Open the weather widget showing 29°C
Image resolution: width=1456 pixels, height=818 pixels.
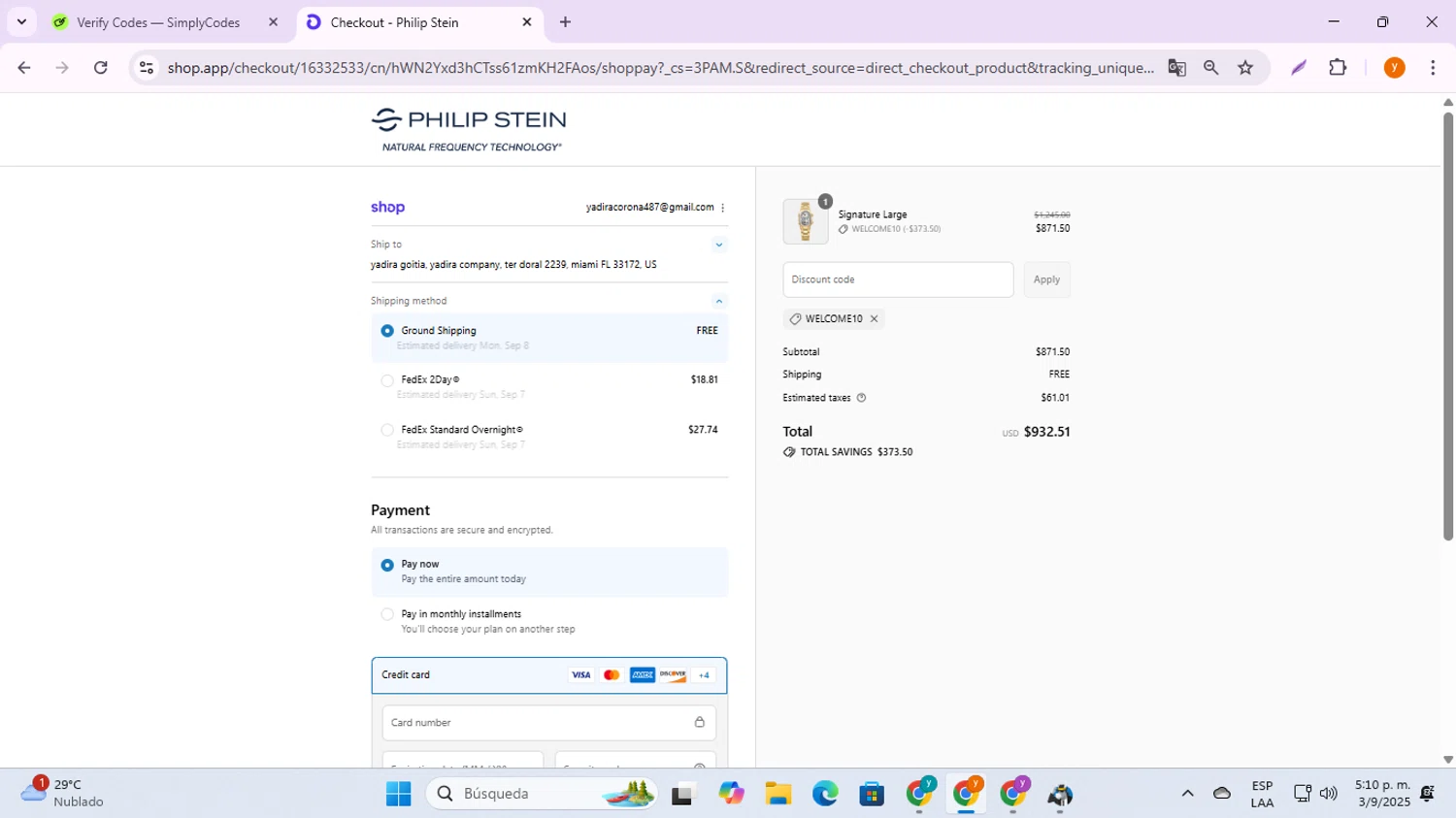(63, 793)
